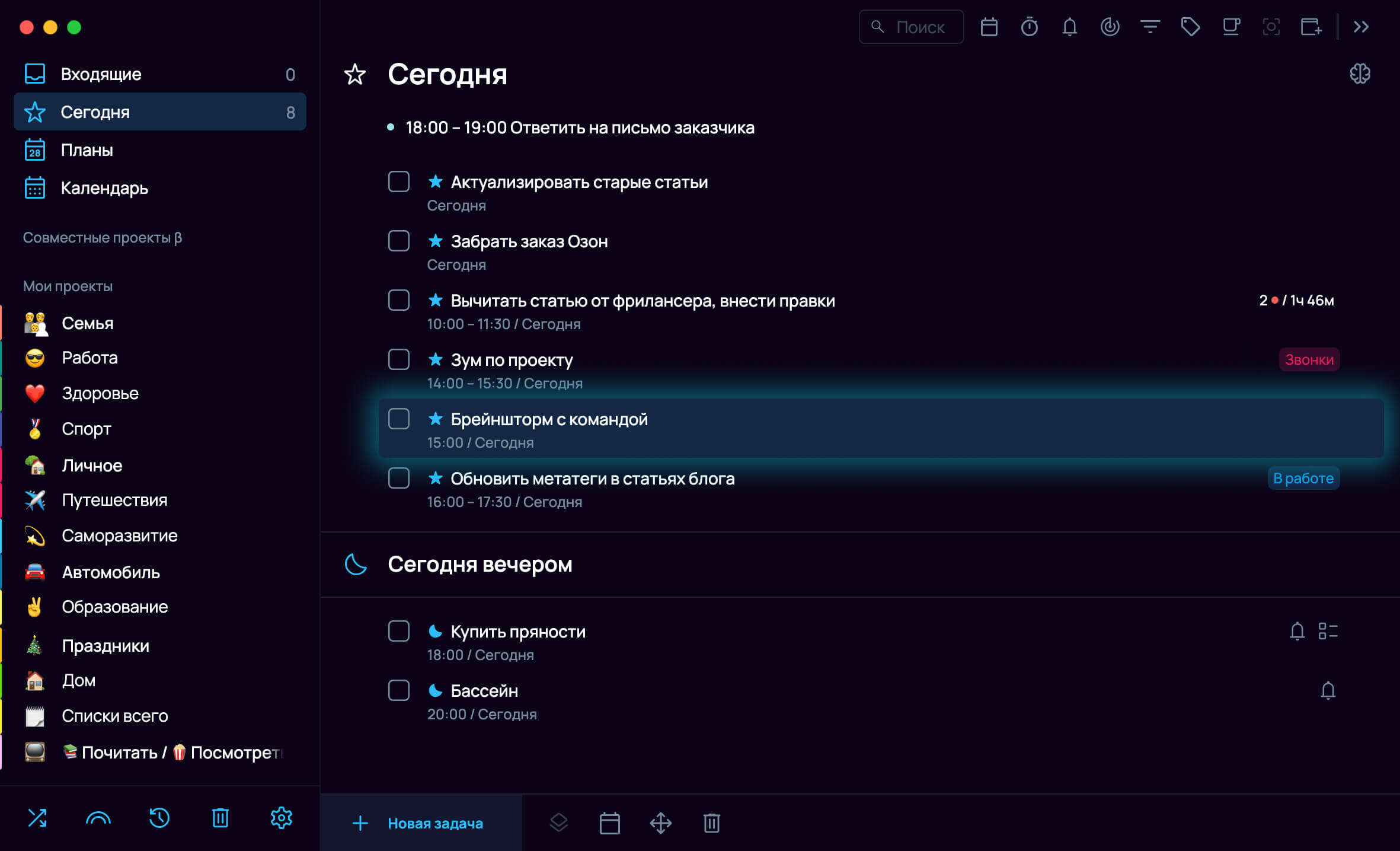Screen dimensions: 1400x851
Task: Open the timer stopwatch icon in top toolbar
Action: coord(1029,27)
